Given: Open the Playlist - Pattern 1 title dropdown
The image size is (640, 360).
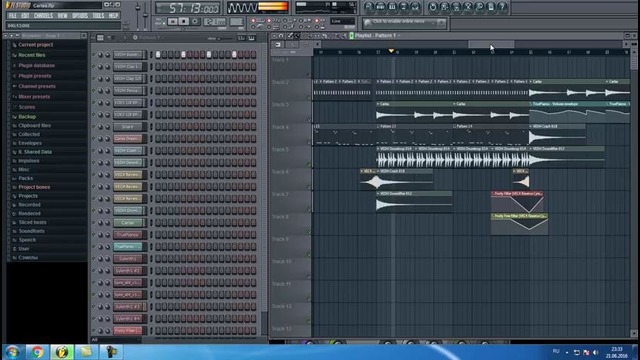Looking at the screenshot, I should click(376, 36).
